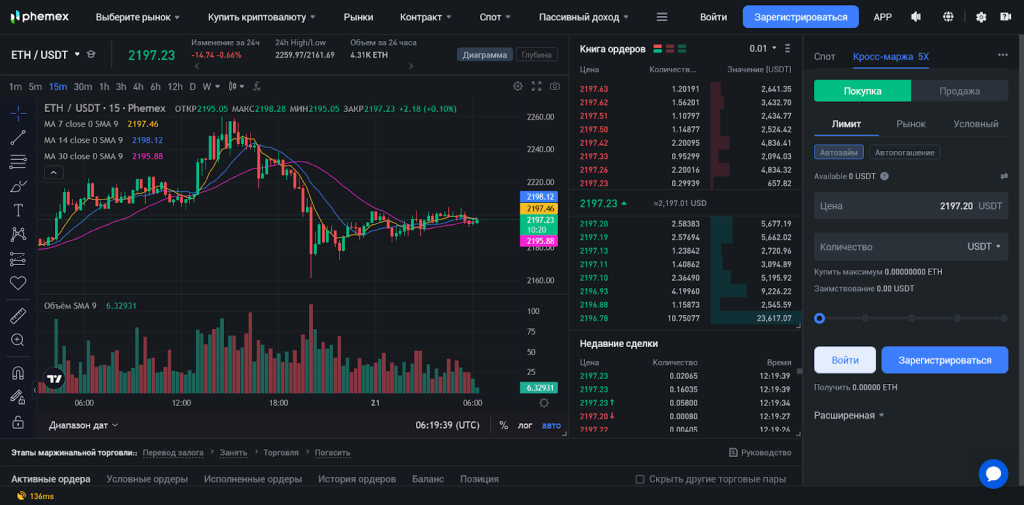
Task: Switch the chart to fullscreen mode
Action: (x=537, y=86)
